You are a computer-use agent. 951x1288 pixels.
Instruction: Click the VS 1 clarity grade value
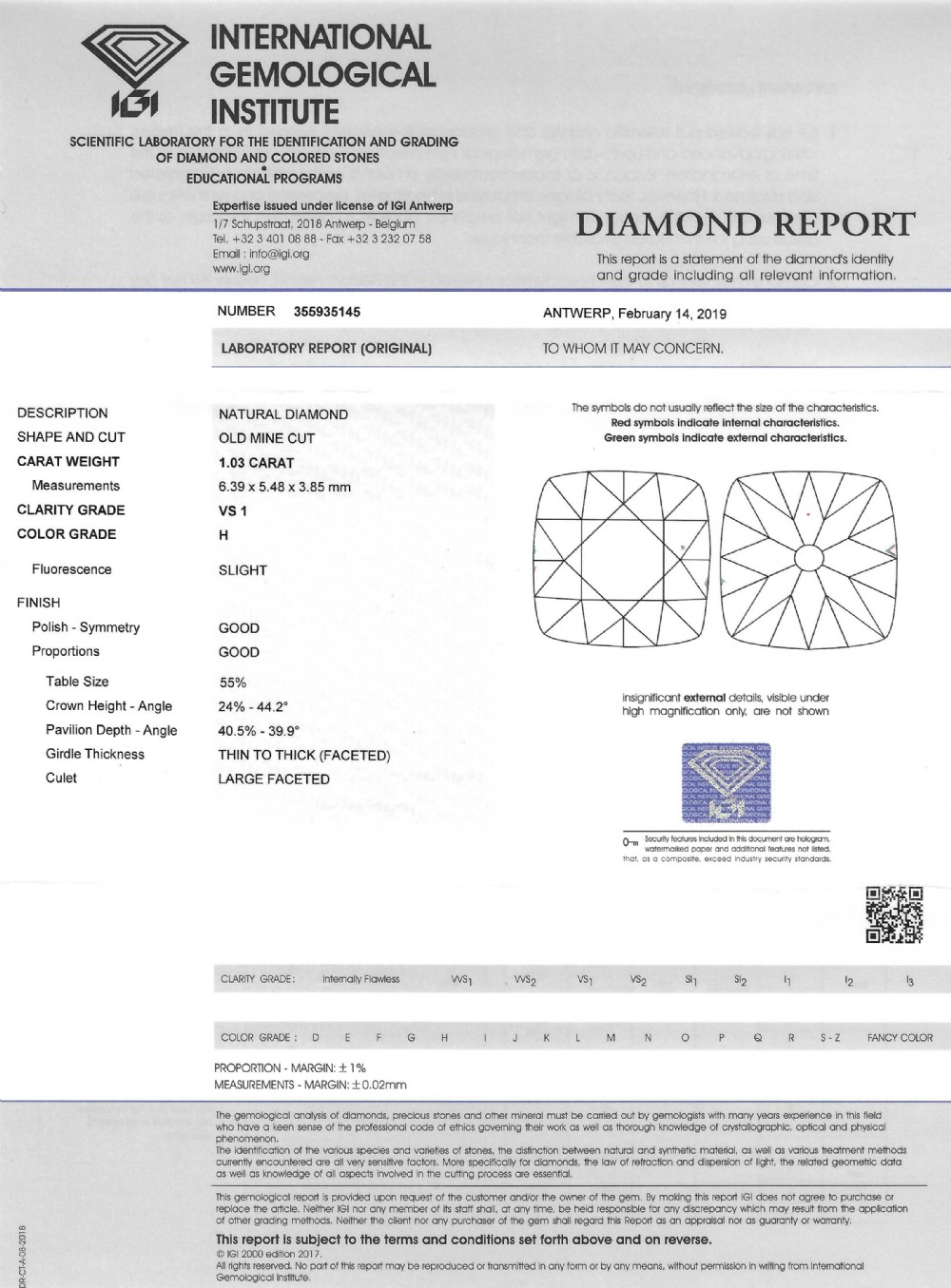(x=233, y=510)
